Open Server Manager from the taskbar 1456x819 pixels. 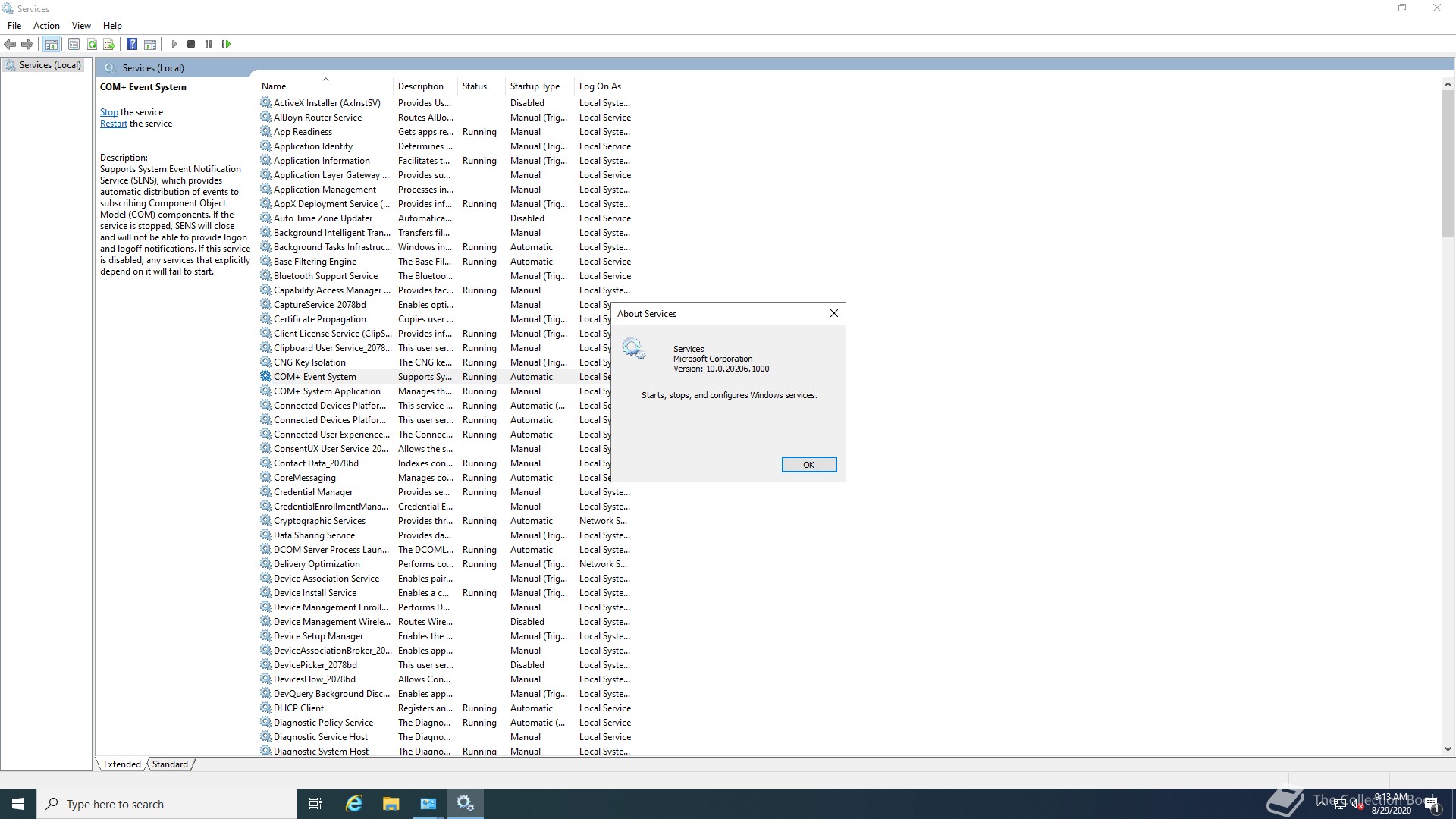click(428, 804)
